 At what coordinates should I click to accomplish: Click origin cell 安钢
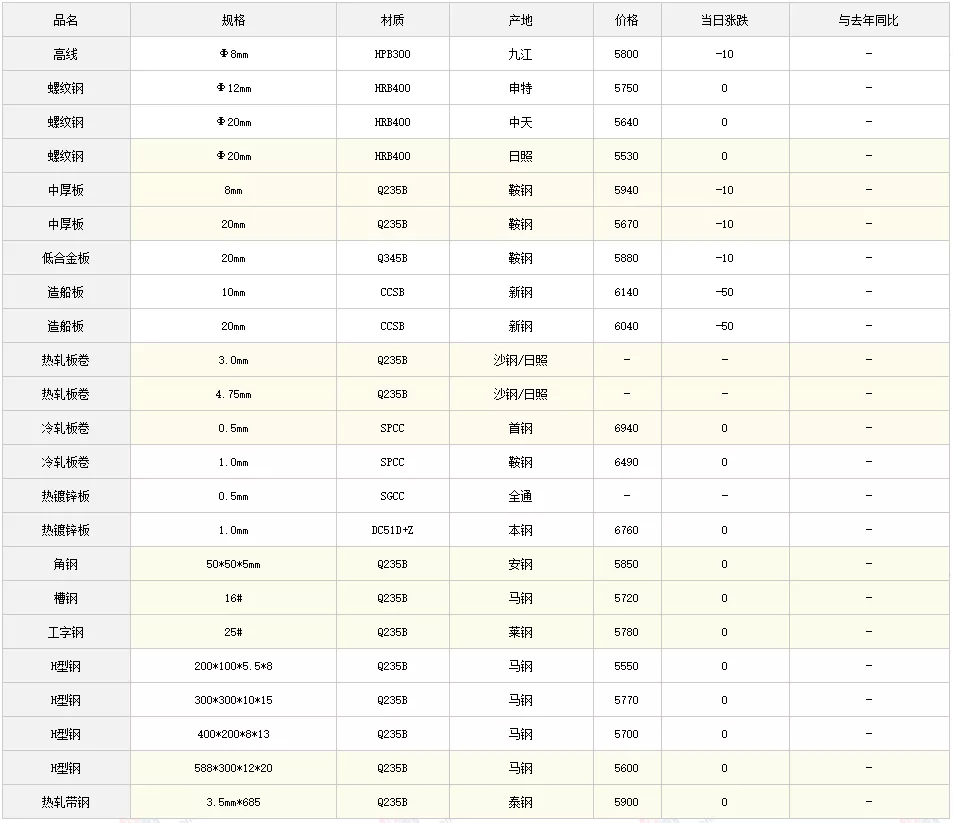click(521, 565)
